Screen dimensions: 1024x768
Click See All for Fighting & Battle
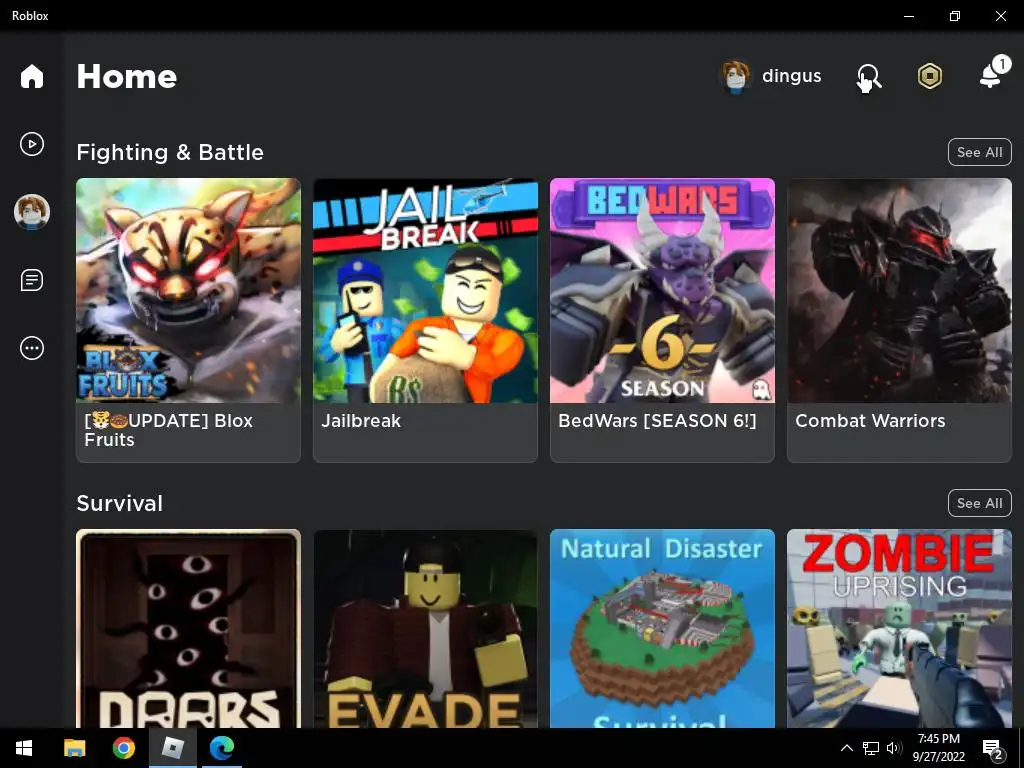click(x=979, y=152)
